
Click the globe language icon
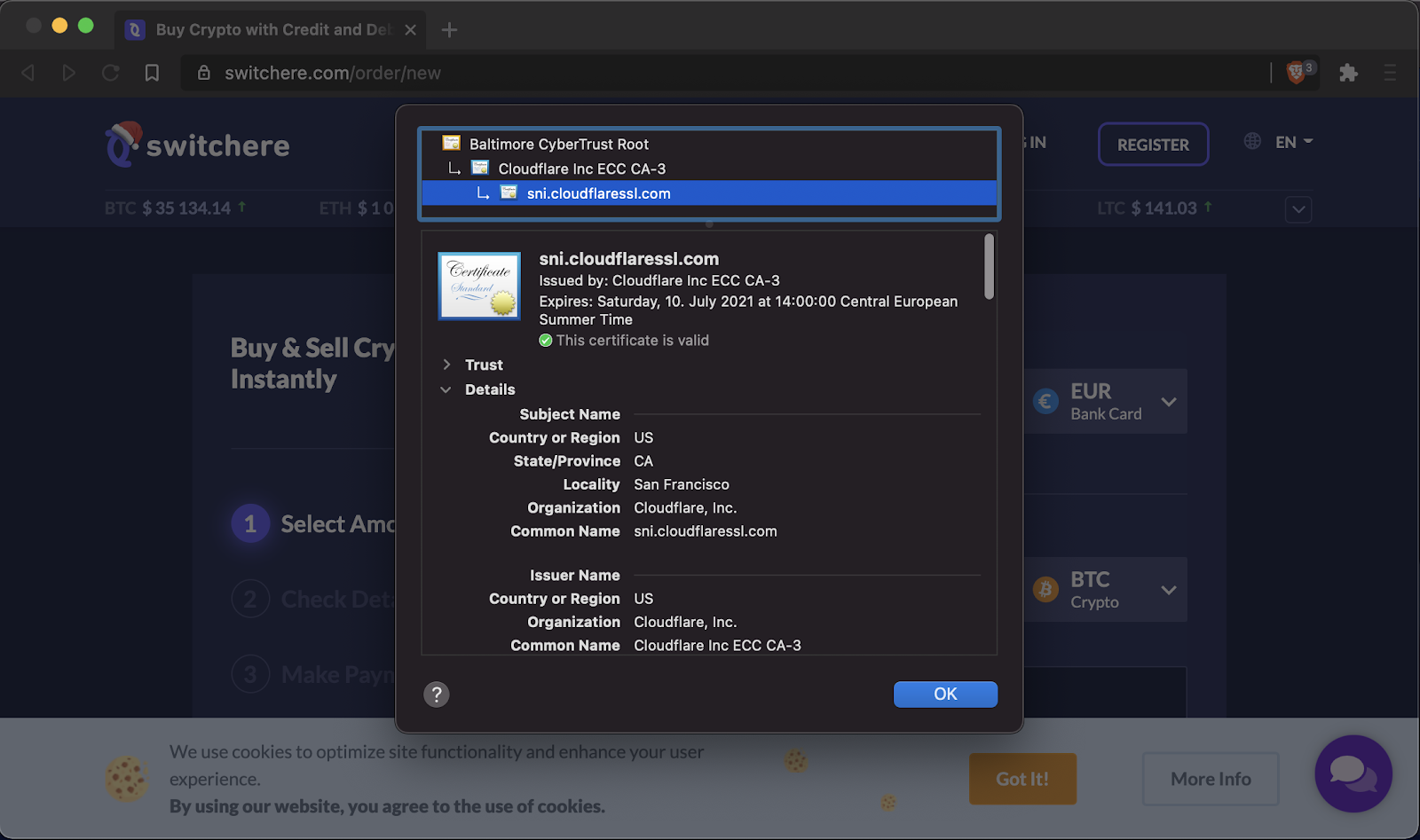point(1252,141)
